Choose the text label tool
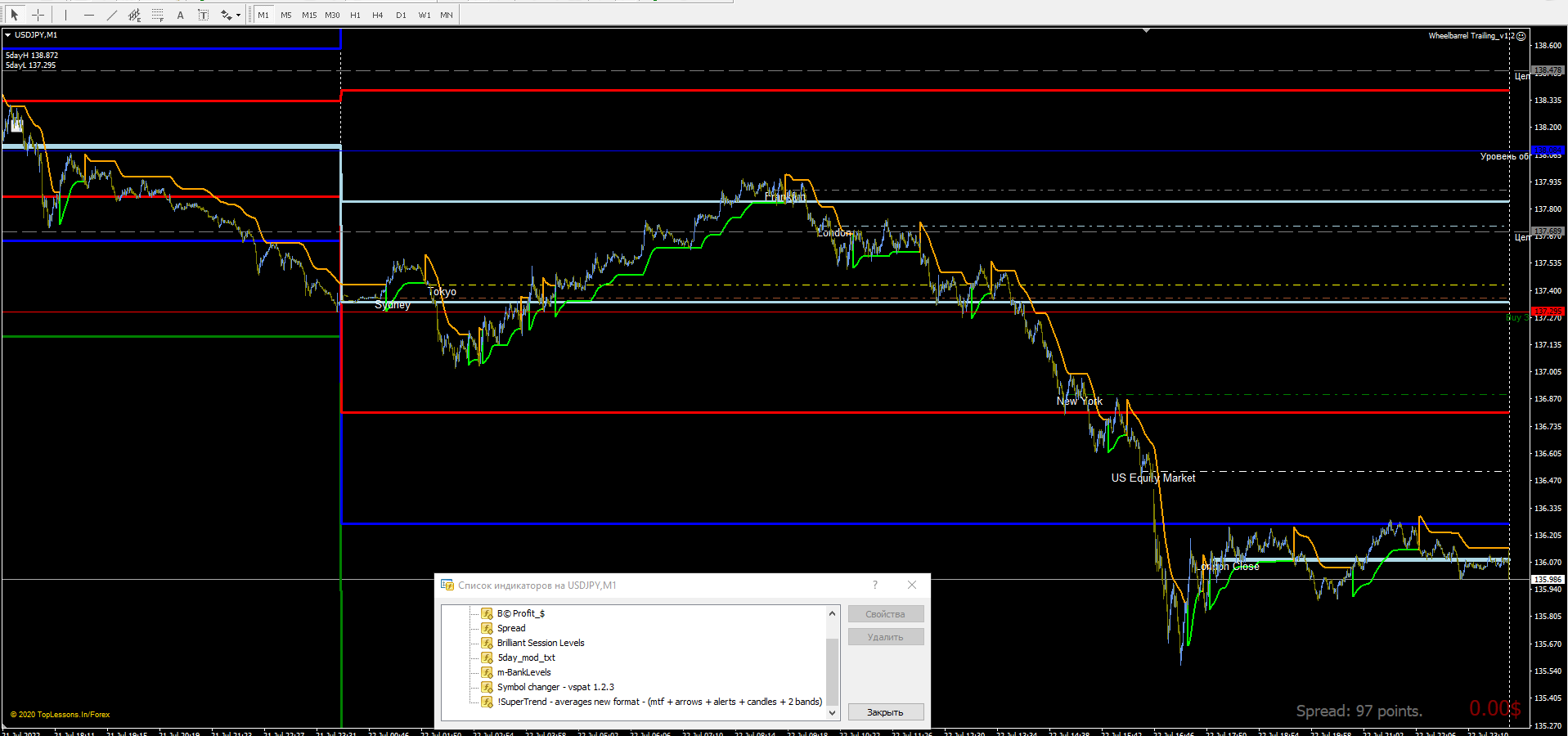Screen dimensions: 1568x736 click(x=204, y=15)
